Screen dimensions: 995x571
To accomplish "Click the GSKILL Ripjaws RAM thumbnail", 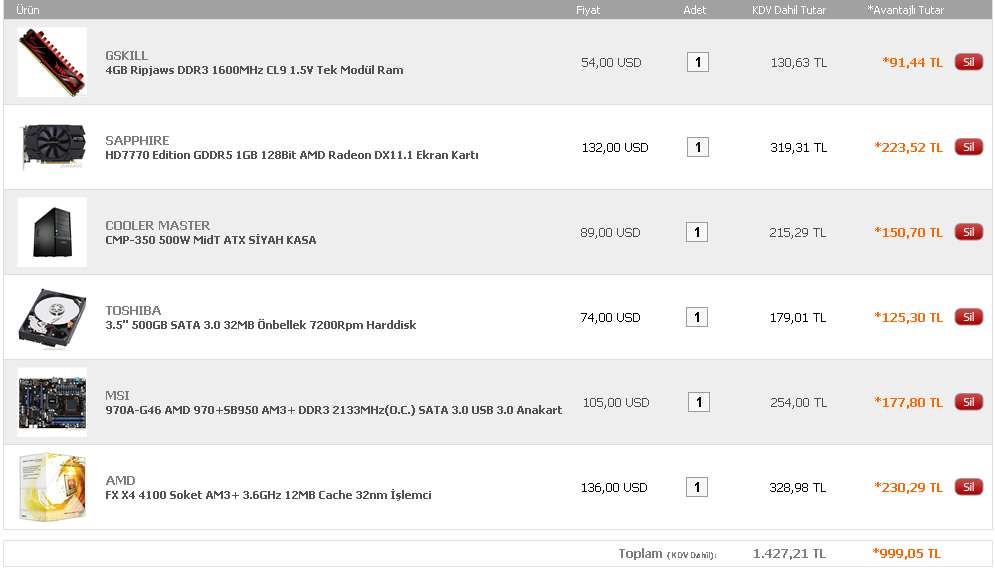I will tap(52, 62).
